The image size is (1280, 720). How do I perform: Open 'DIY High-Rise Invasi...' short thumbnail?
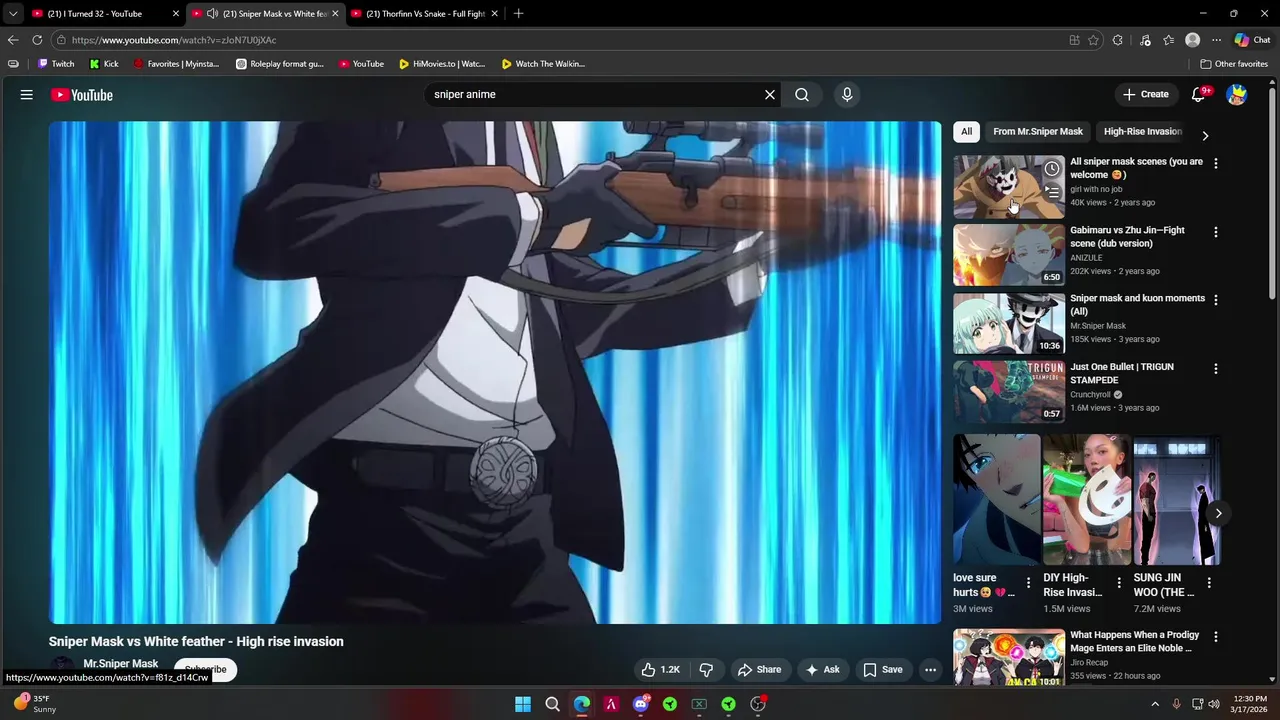pyautogui.click(x=1087, y=500)
